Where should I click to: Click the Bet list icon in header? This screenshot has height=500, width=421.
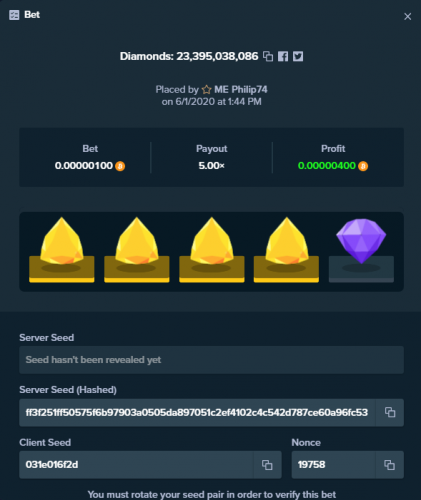click(x=14, y=15)
